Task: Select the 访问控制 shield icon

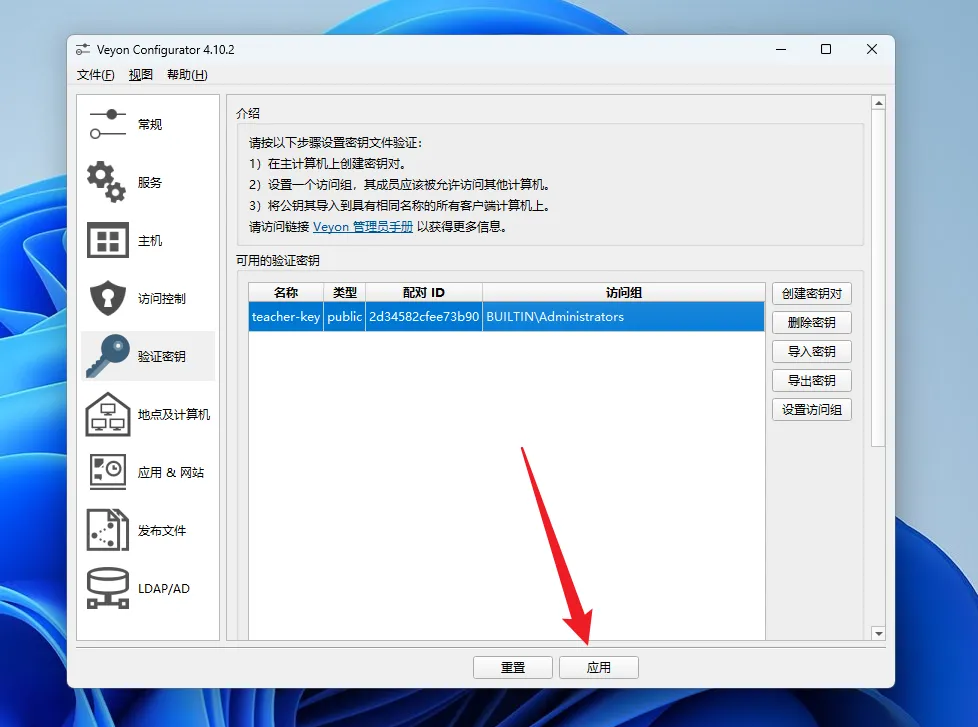Action: click(108, 297)
